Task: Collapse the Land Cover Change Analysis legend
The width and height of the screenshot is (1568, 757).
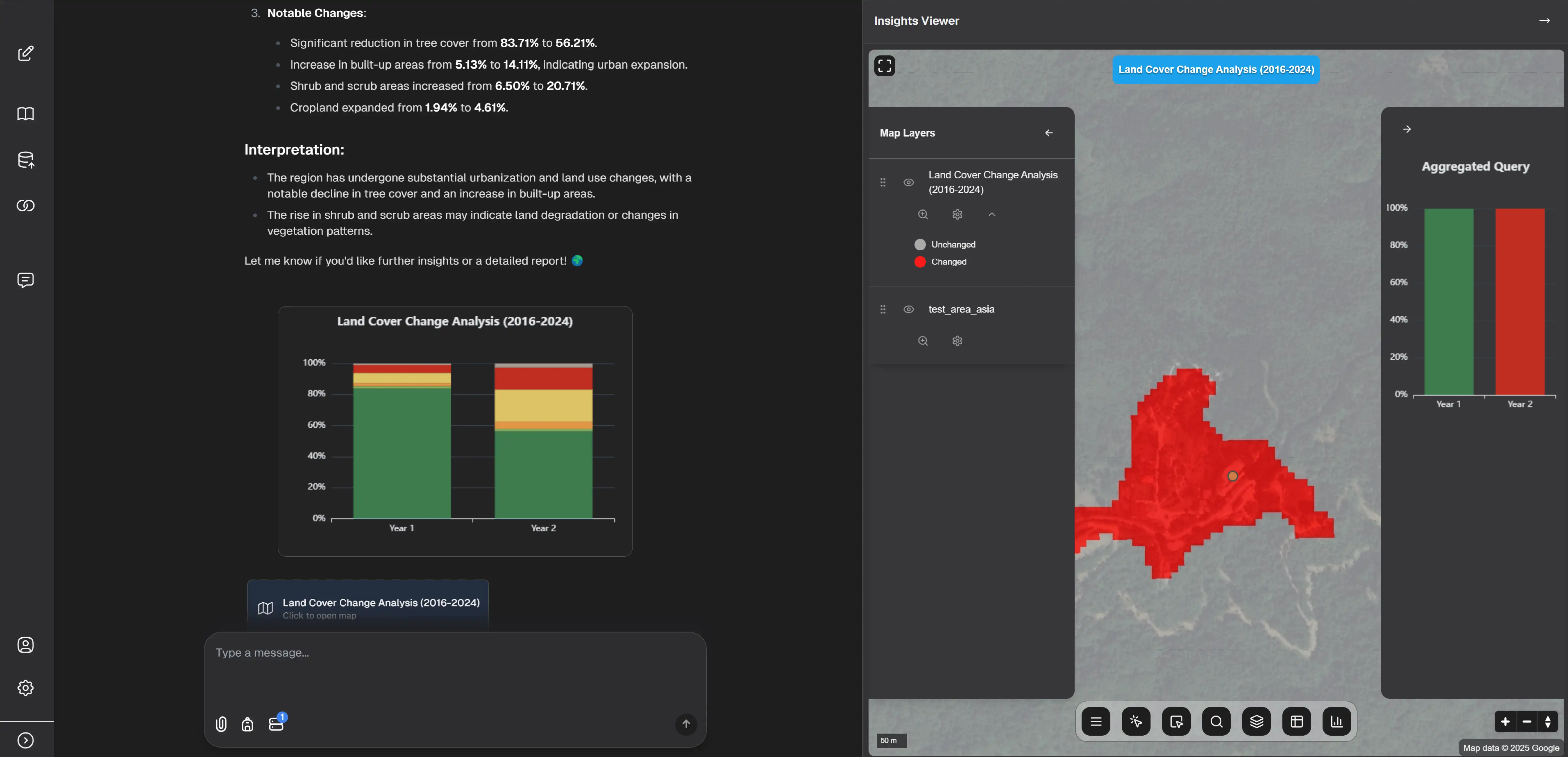Action: point(992,214)
